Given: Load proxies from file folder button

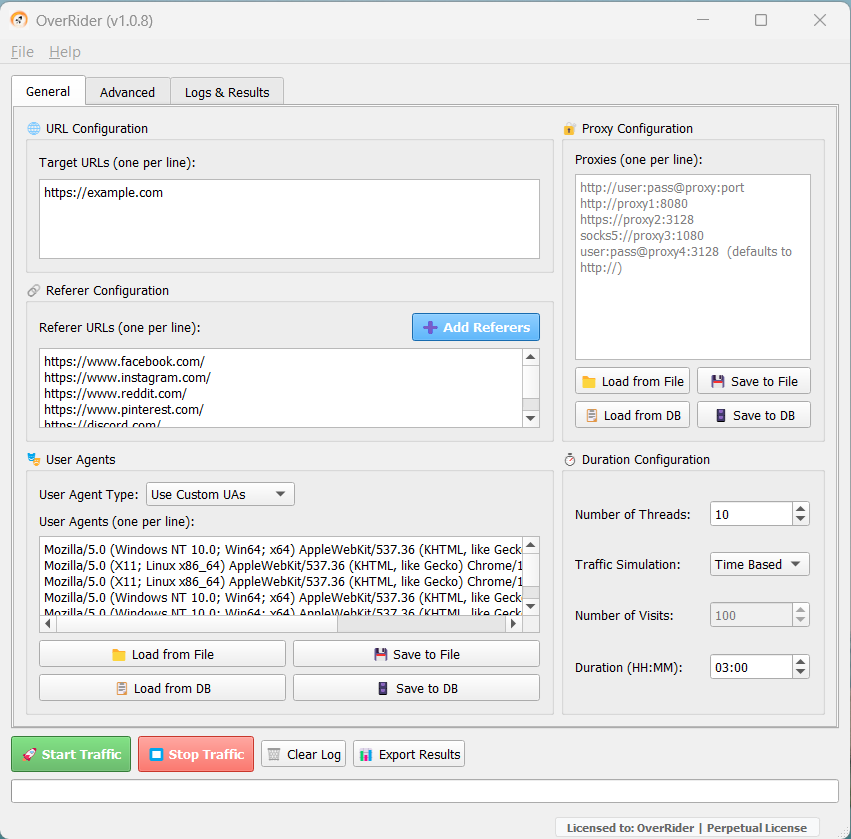Looking at the screenshot, I should [632, 381].
